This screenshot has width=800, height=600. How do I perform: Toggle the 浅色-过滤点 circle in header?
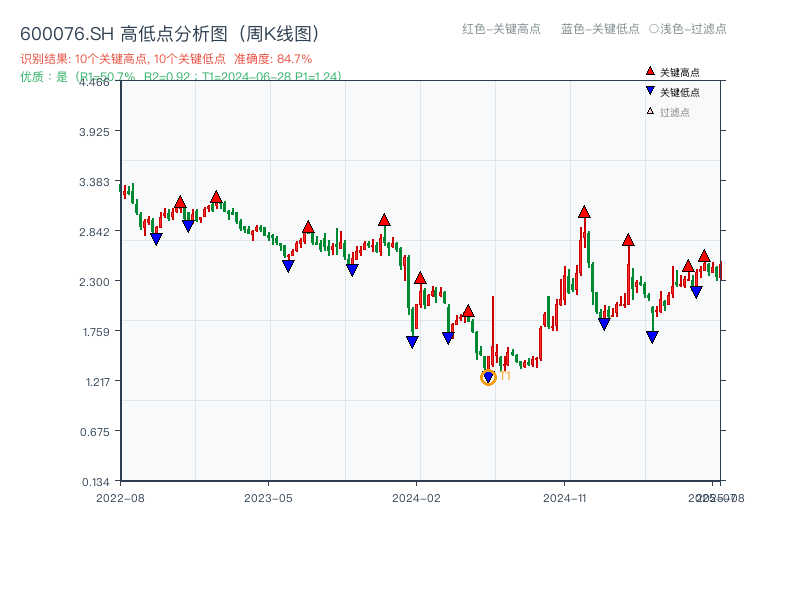tap(653, 29)
